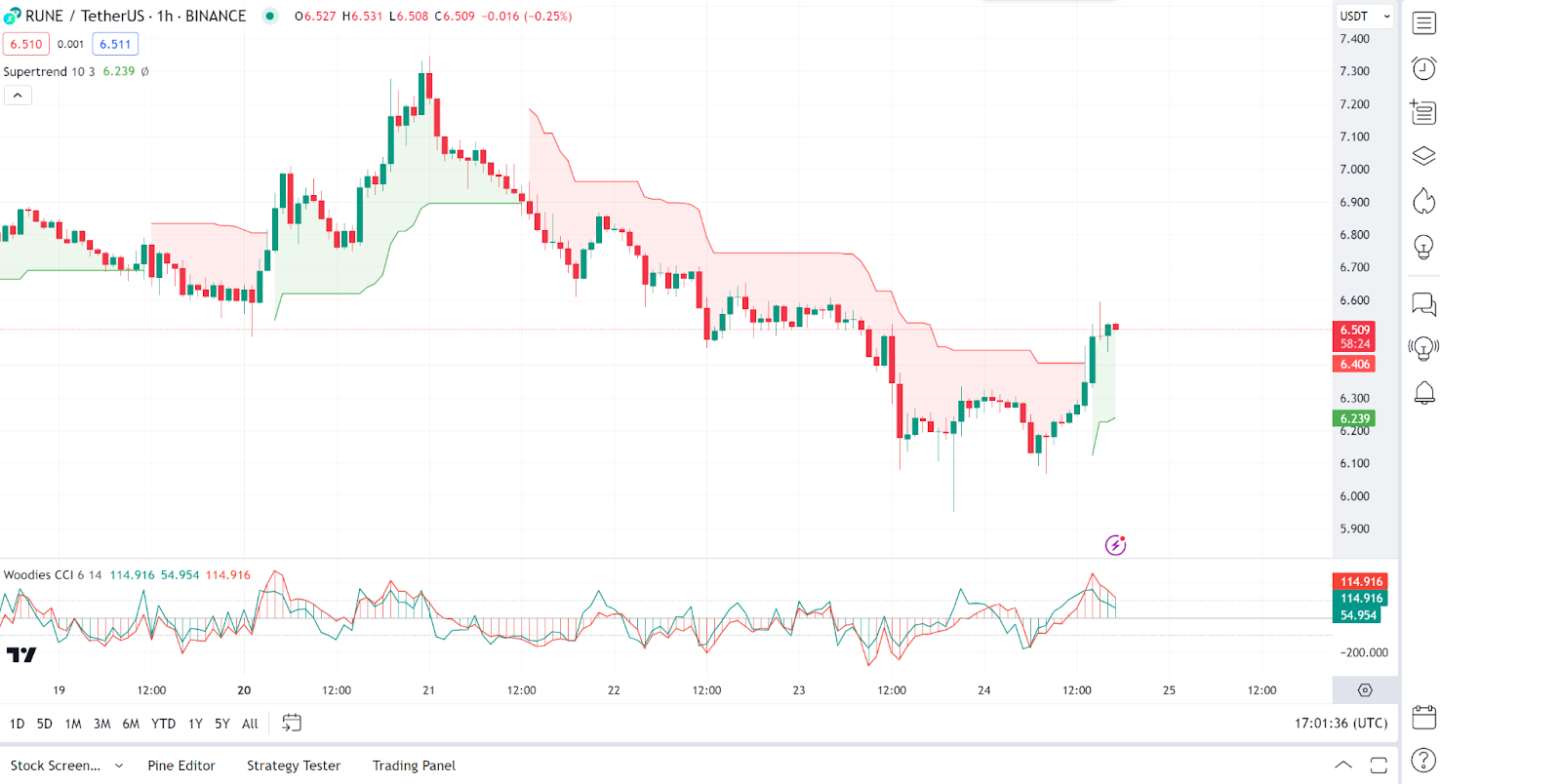Collapse the bottom panel chevron
This screenshot has height=784, width=1561.
point(1343,764)
